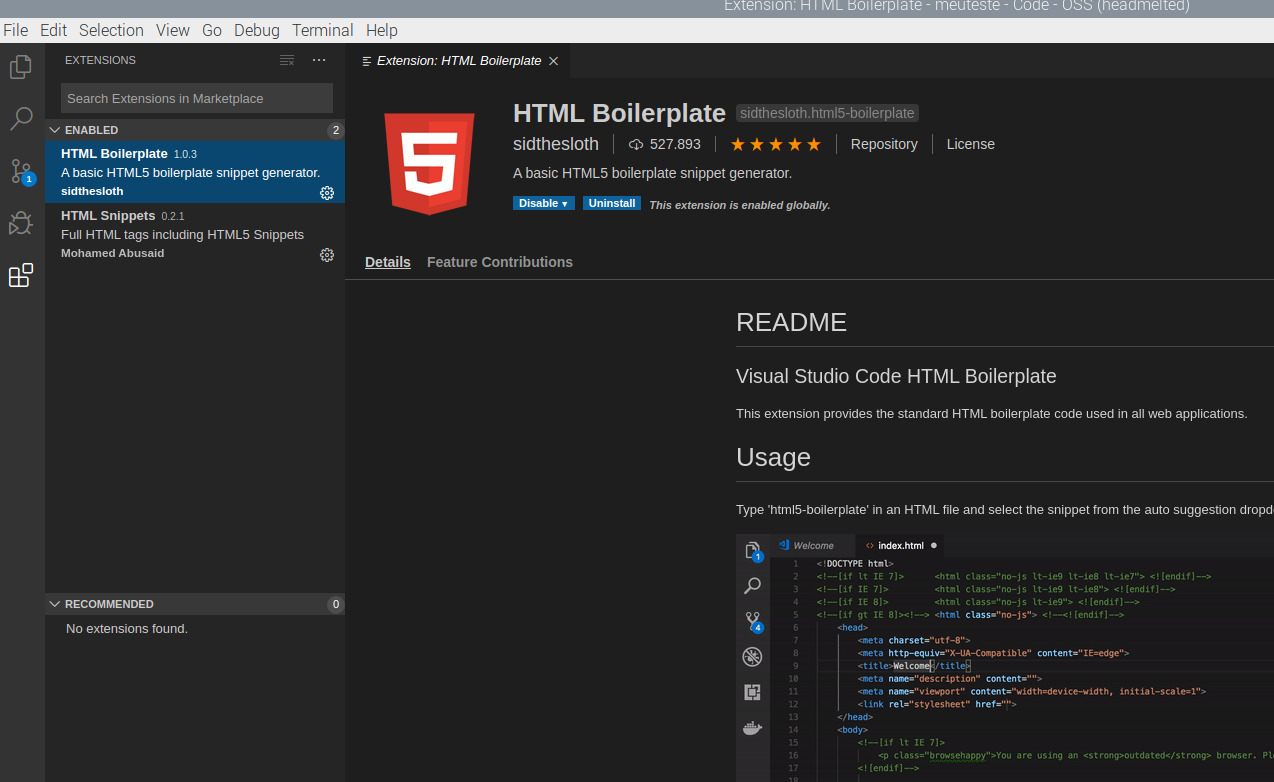
Task: Open the Edit menu
Action: click(54, 30)
